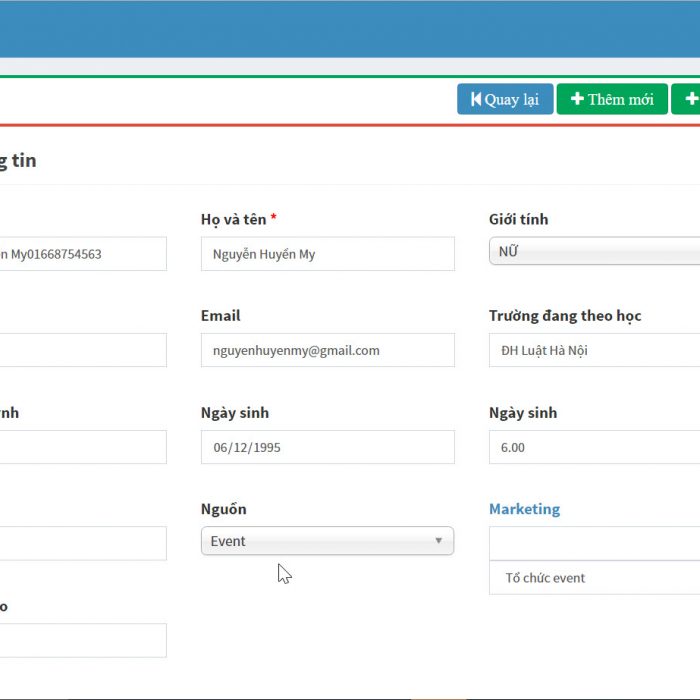Open the Marketing link
This screenshot has height=700, width=700.
point(524,509)
